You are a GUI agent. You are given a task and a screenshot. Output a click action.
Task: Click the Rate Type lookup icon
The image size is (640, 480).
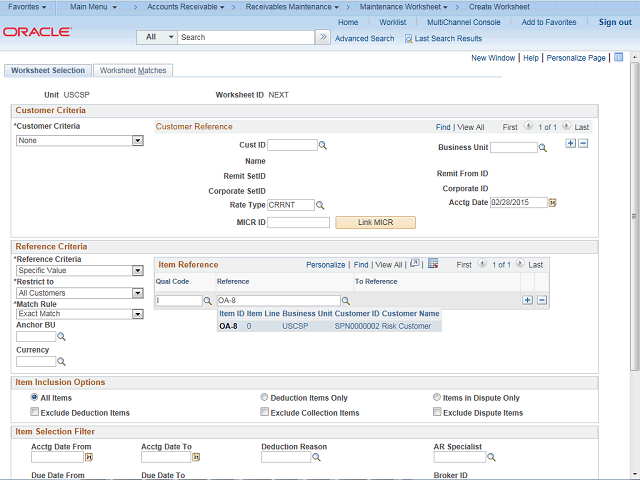pyautogui.click(x=322, y=205)
